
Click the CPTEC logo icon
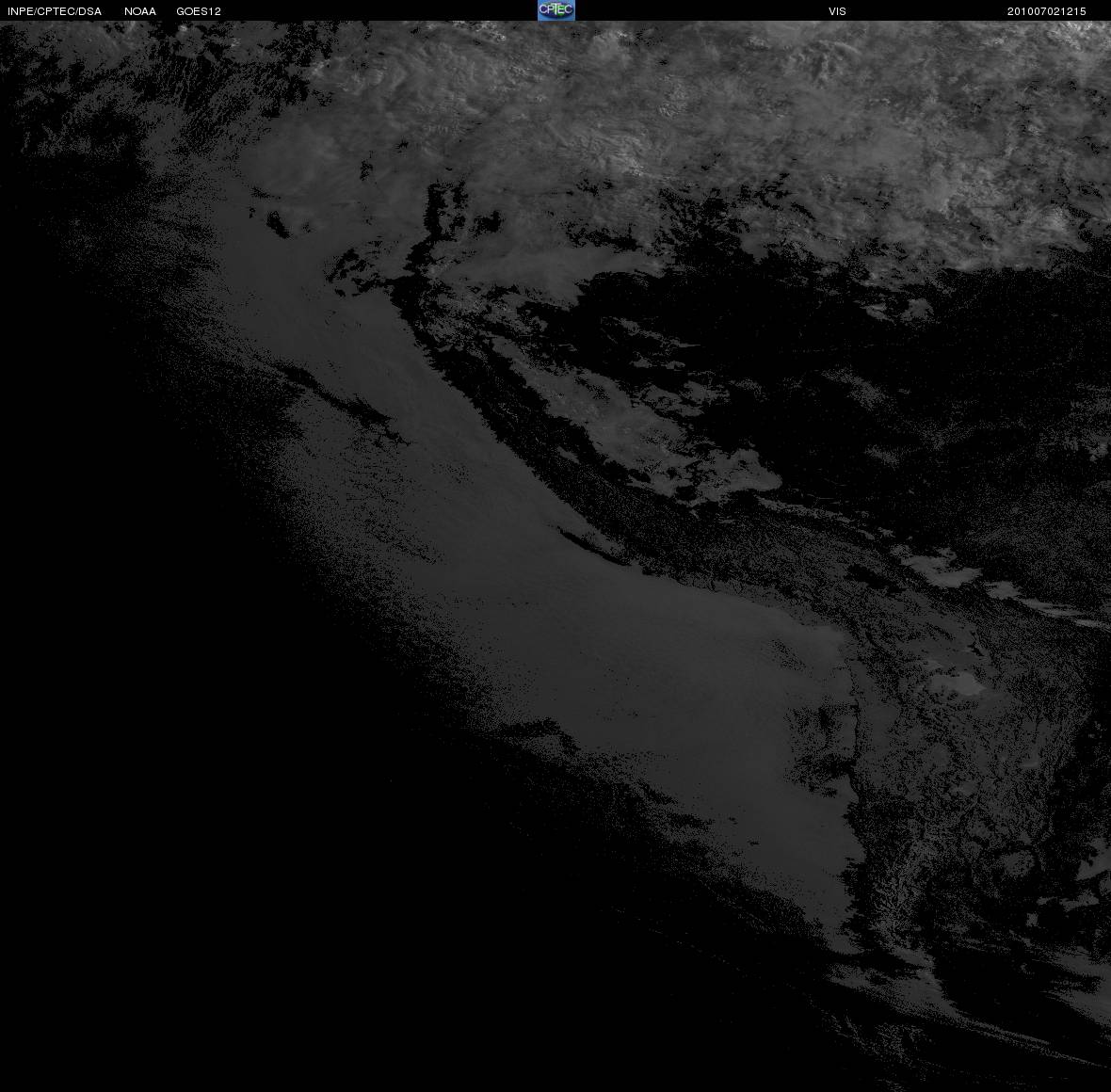point(556,10)
